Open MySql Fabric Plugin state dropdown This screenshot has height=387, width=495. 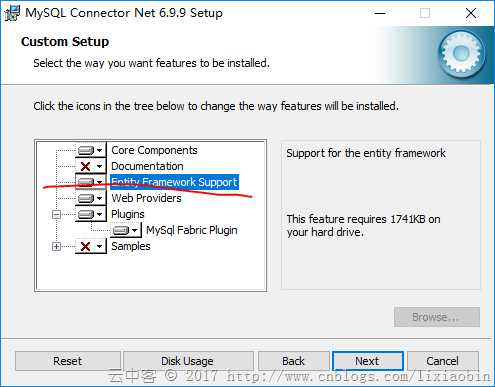click(126, 230)
